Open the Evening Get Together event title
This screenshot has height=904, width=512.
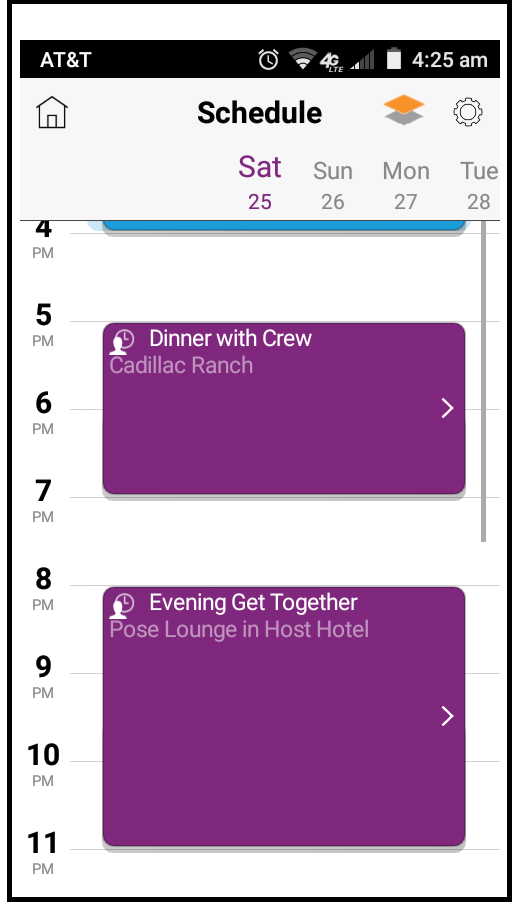[253, 603]
